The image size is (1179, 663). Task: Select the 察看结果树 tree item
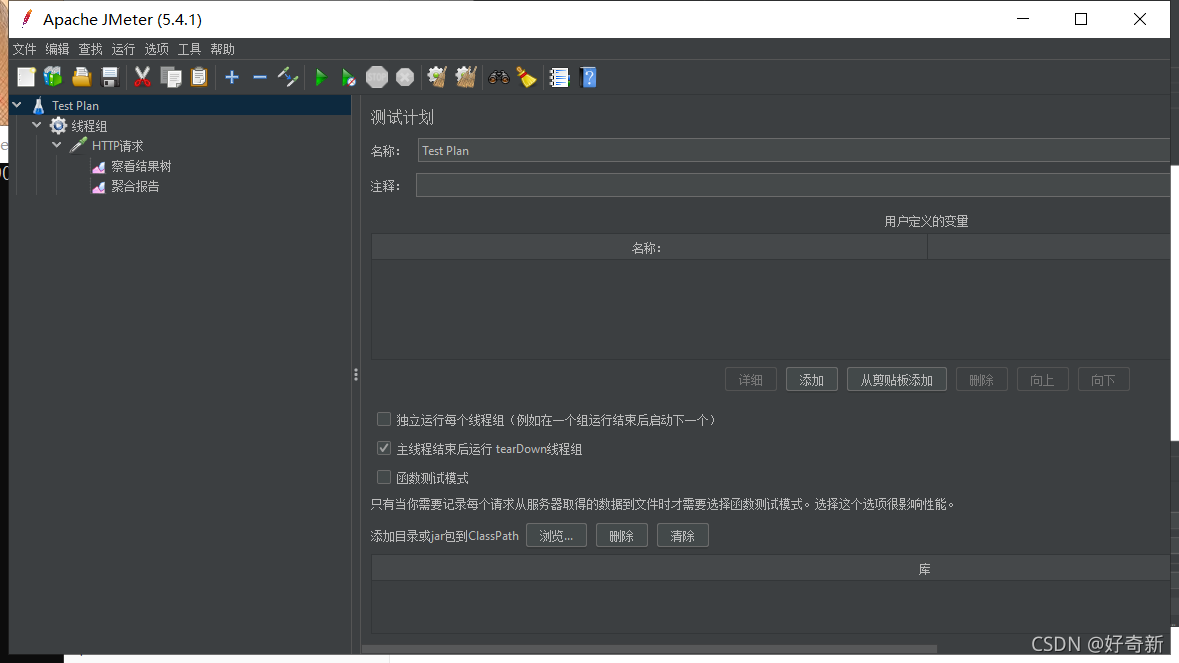[x=141, y=166]
